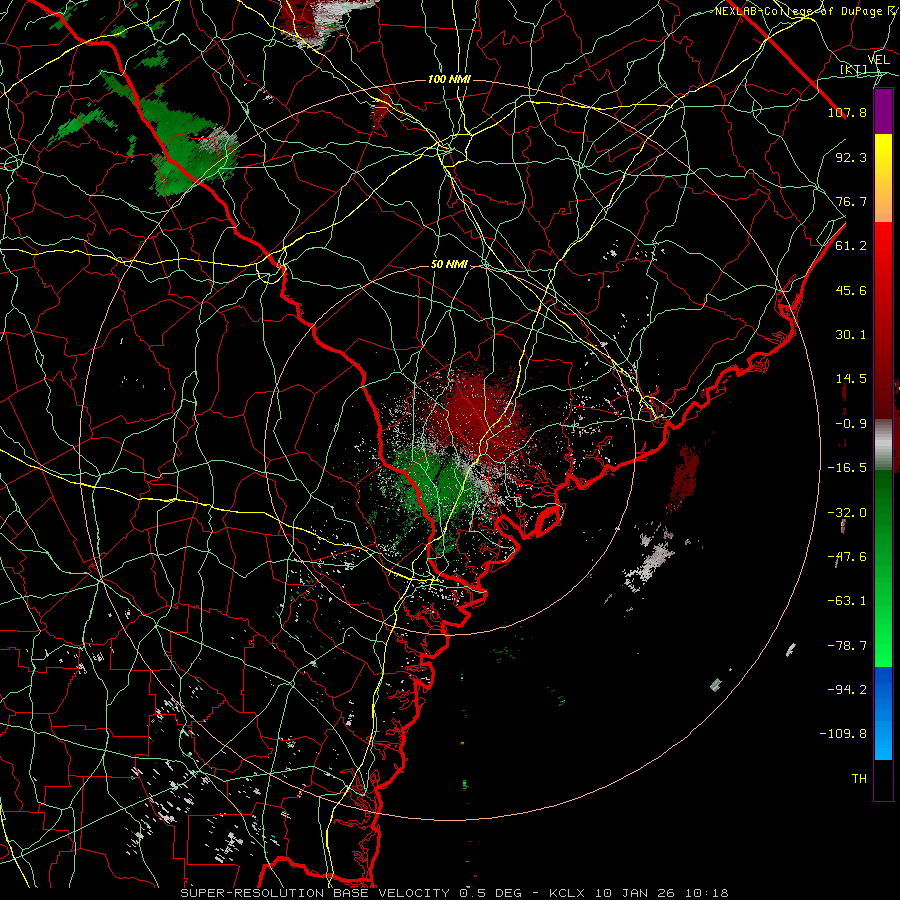The height and width of the screenshot is (900, 900).
Task: Click the -16.5 scale value
Action: [847, 468]
